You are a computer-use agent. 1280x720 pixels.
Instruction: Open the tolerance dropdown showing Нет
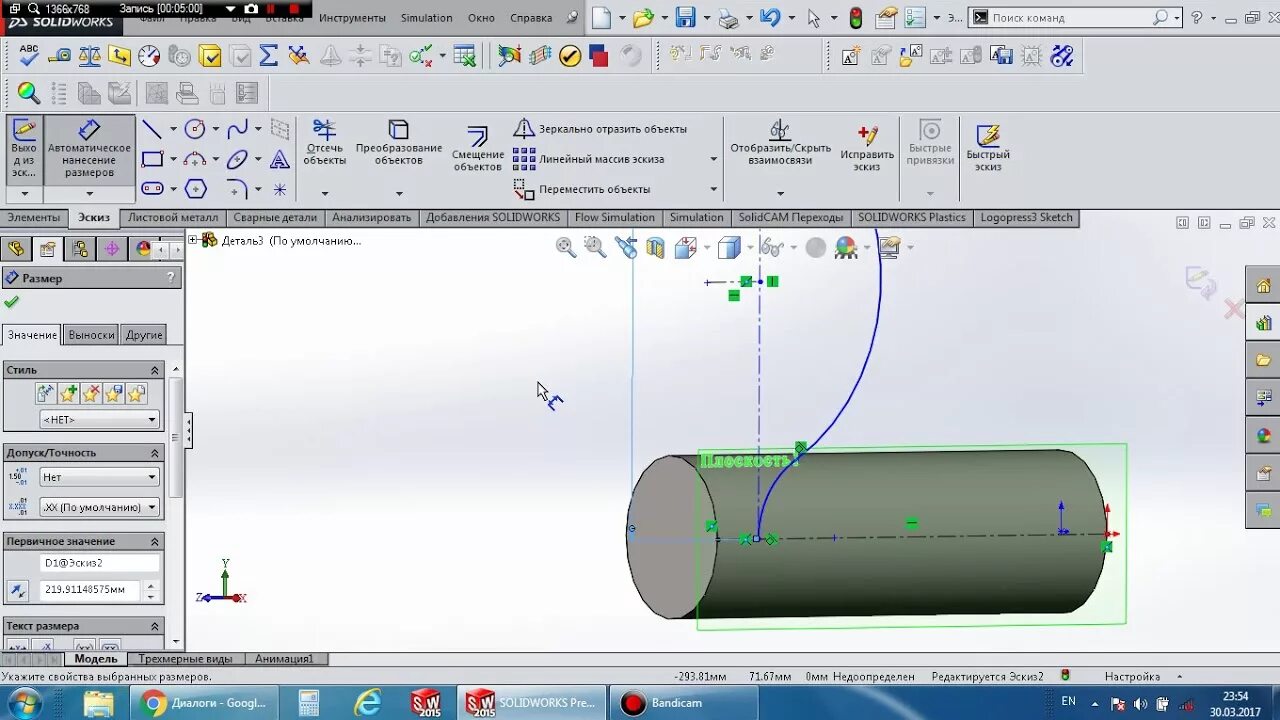click(x=97, y=476)
